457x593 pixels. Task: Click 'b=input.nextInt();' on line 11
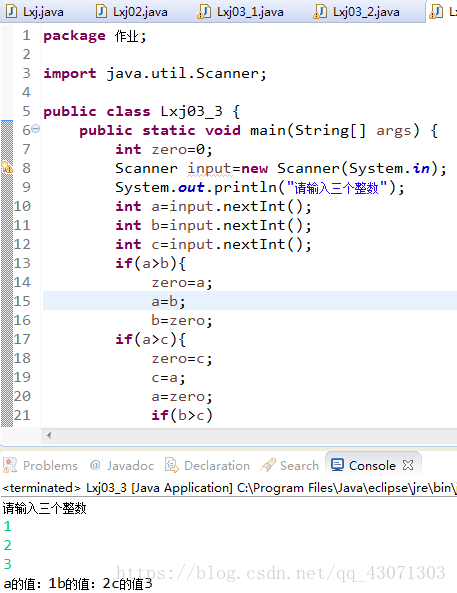pyautogui.click(x=232, y=225)
